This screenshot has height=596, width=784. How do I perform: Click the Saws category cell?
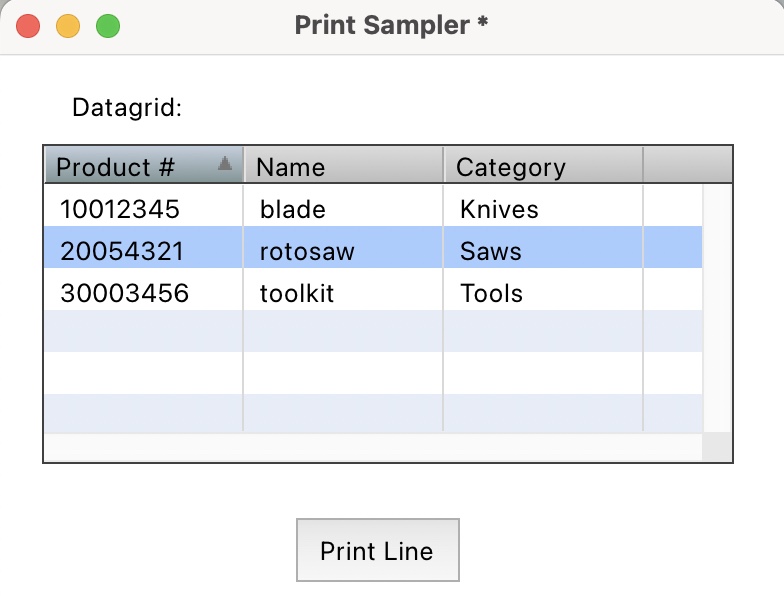(x=491, y=251)
